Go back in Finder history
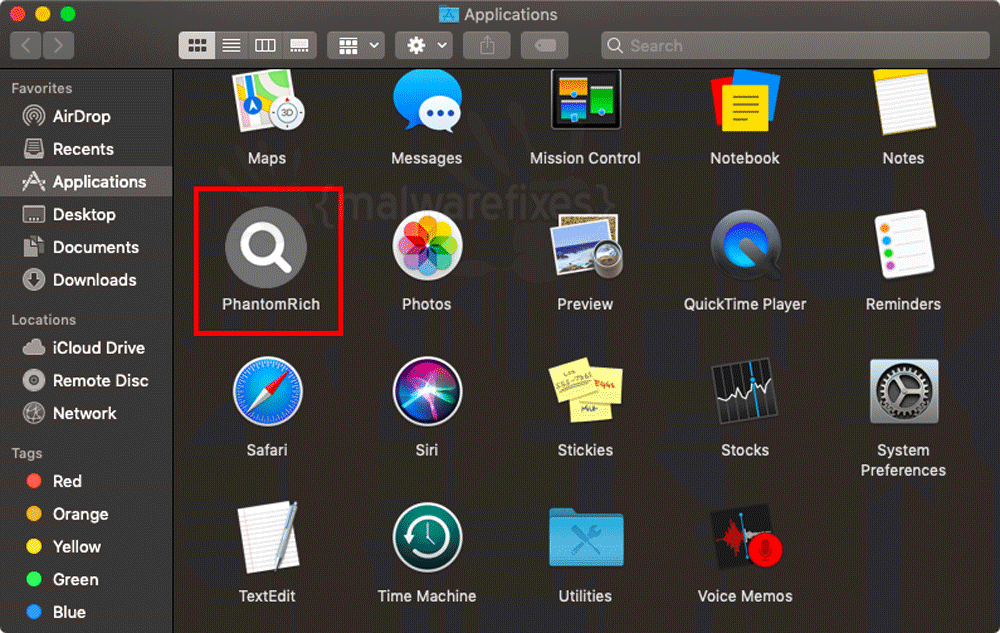This screenshot has width=1000, height=633. 26,45
